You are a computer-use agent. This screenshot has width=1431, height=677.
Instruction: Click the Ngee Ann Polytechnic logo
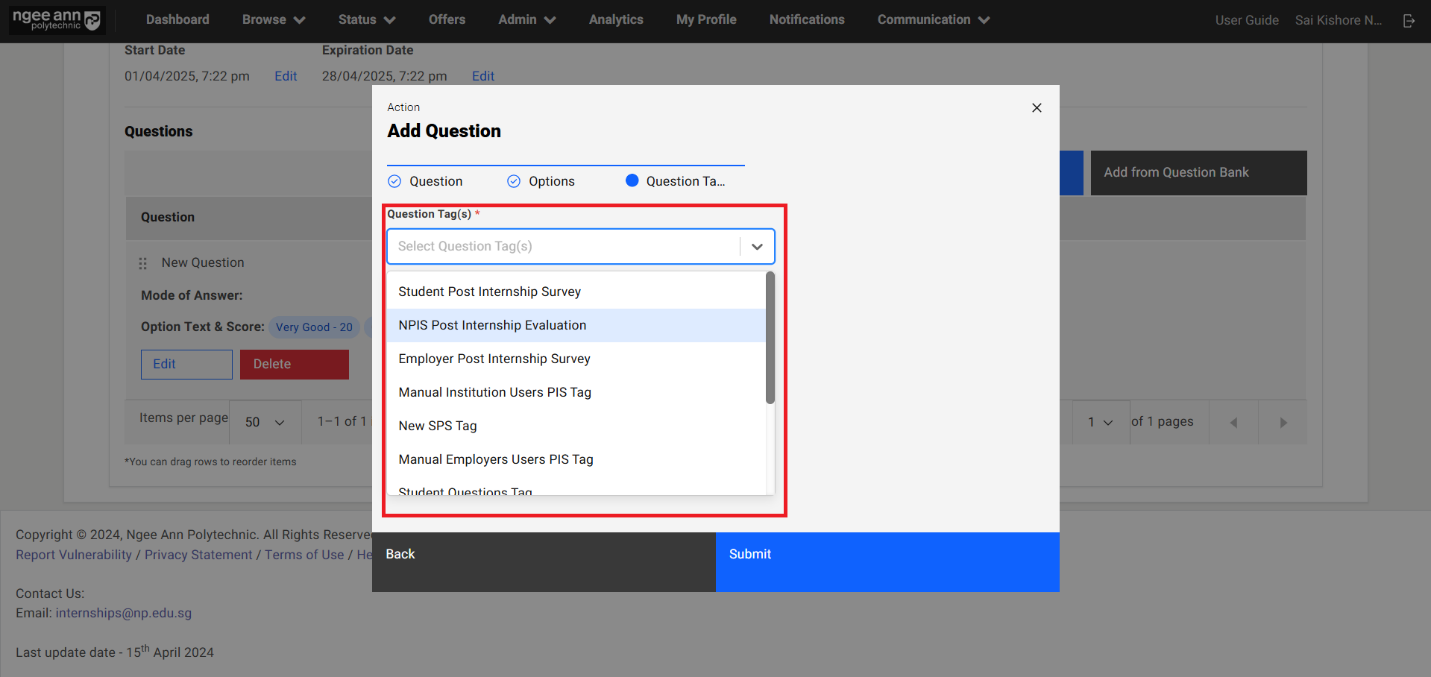56,20
